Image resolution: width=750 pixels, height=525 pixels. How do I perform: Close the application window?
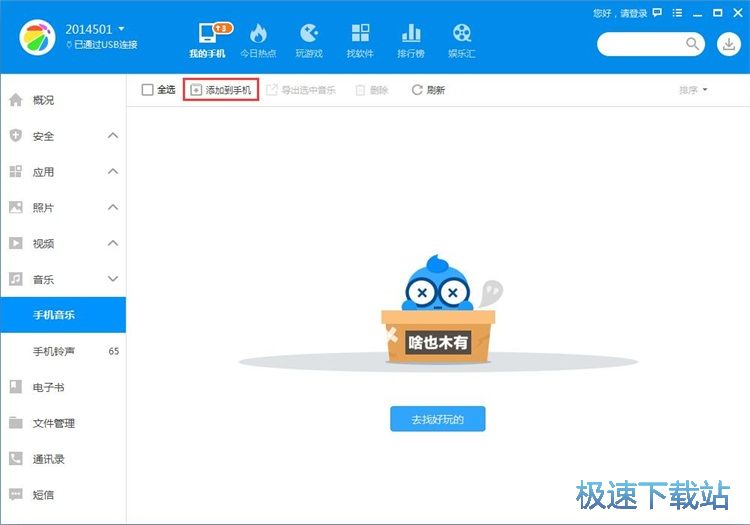738,13
